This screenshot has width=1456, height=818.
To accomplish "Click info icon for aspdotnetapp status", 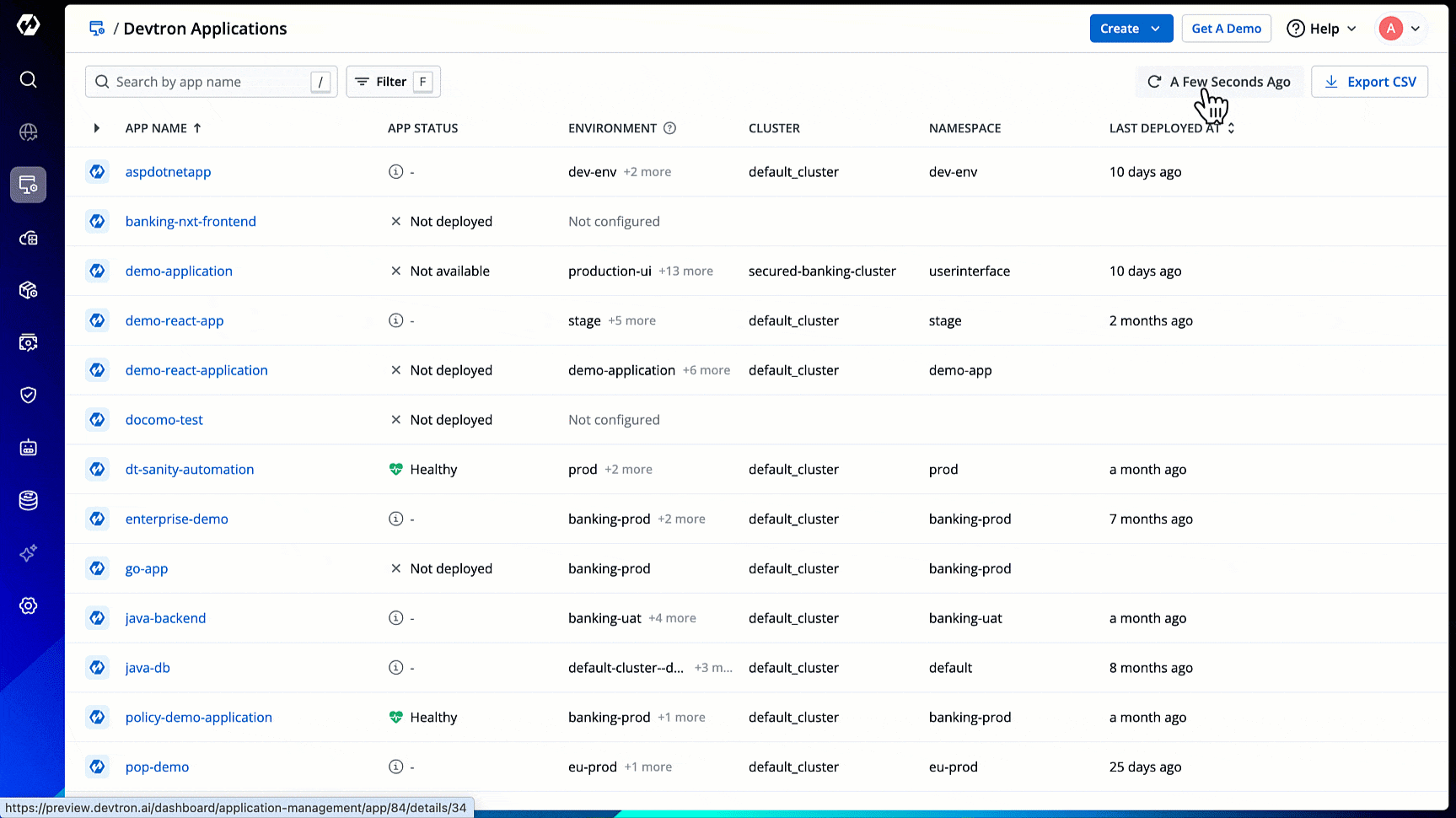I will 395,172.
